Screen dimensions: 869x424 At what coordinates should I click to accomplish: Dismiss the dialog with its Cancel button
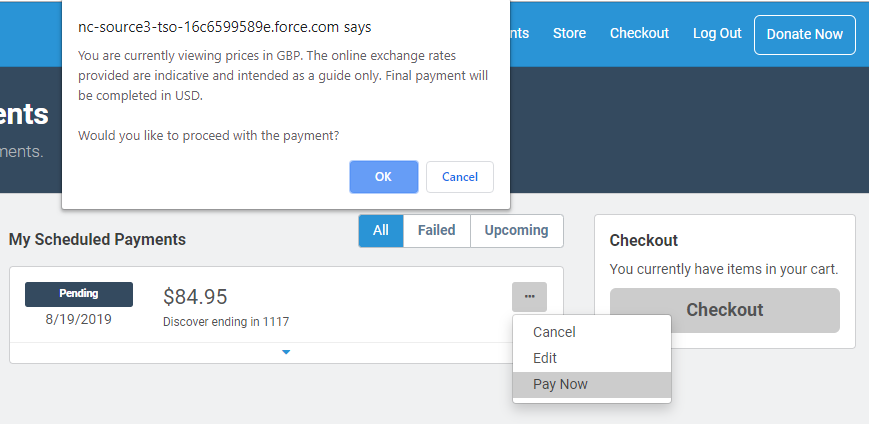(459, 177)
